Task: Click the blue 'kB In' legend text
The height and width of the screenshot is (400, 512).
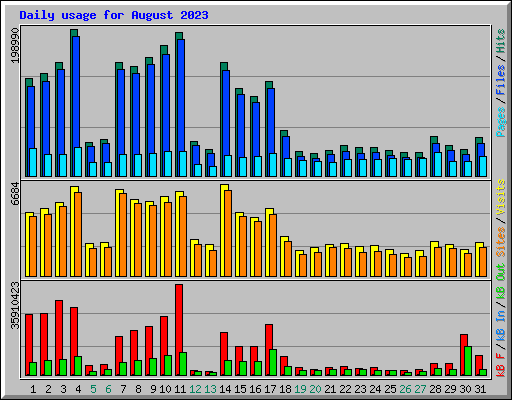Action: pos(500,325)
